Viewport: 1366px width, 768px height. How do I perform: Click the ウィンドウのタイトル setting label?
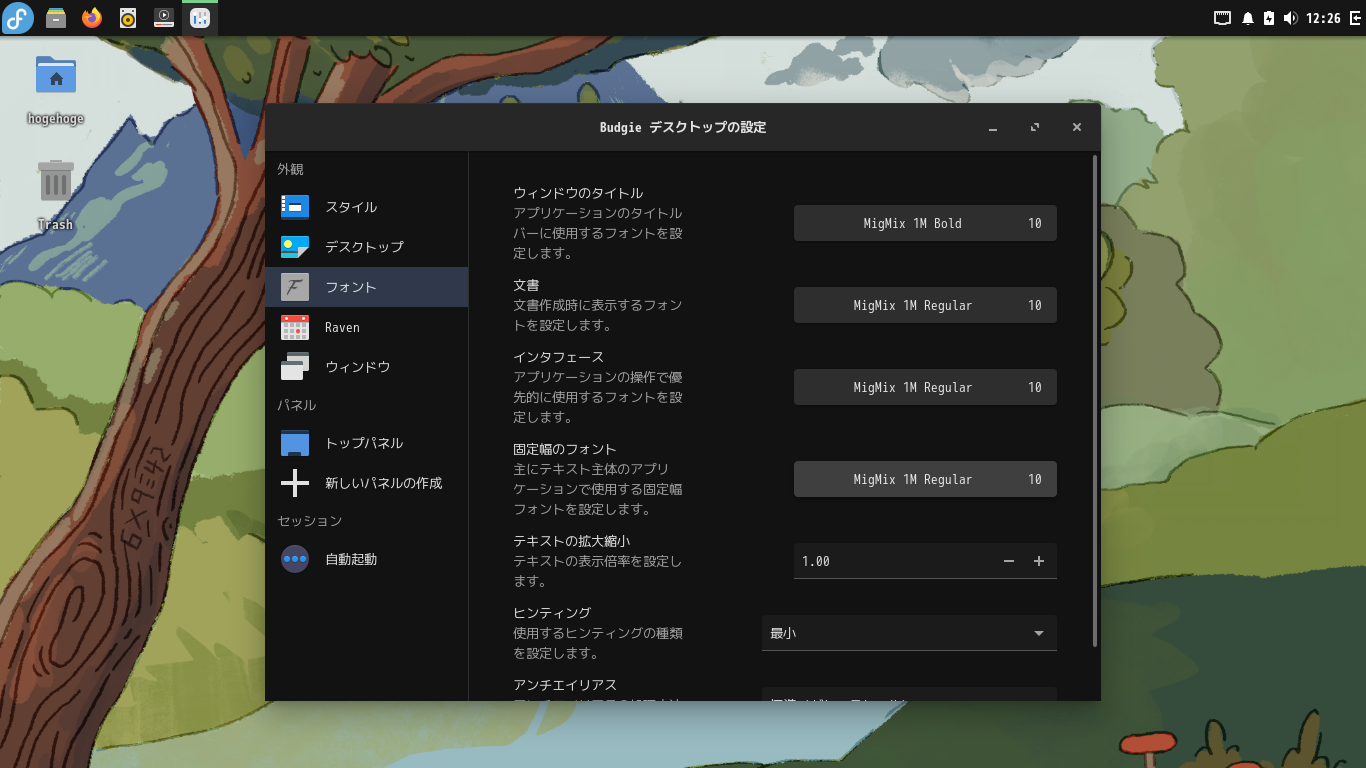coord(578,193)
